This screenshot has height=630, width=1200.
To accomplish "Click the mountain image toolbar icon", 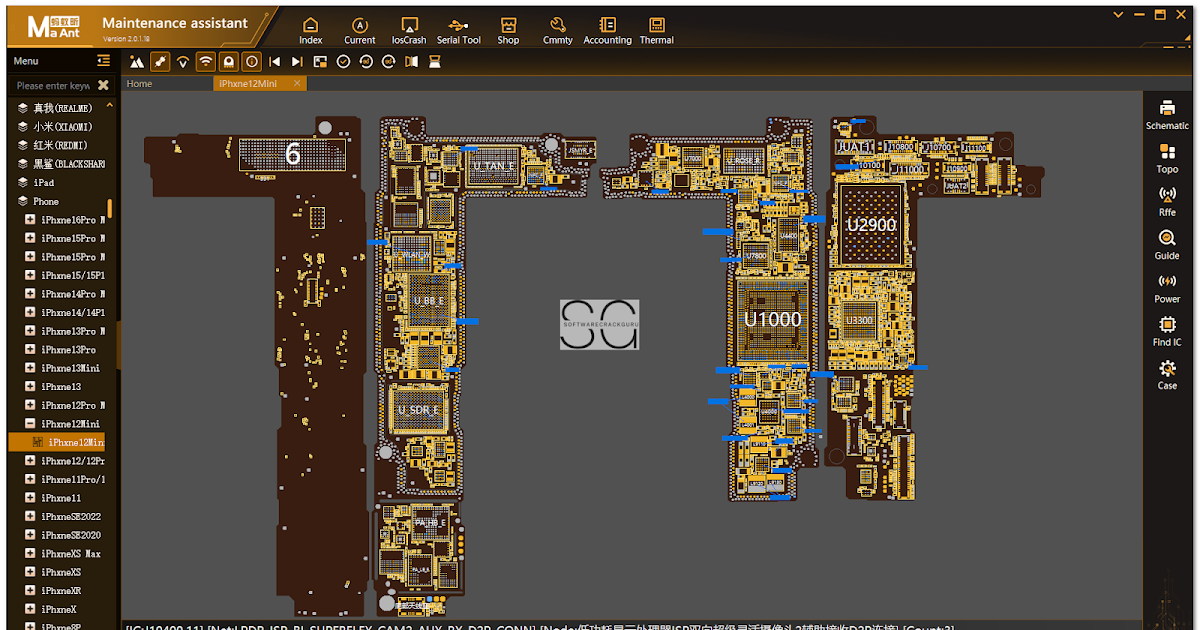I will pos(138,61).
